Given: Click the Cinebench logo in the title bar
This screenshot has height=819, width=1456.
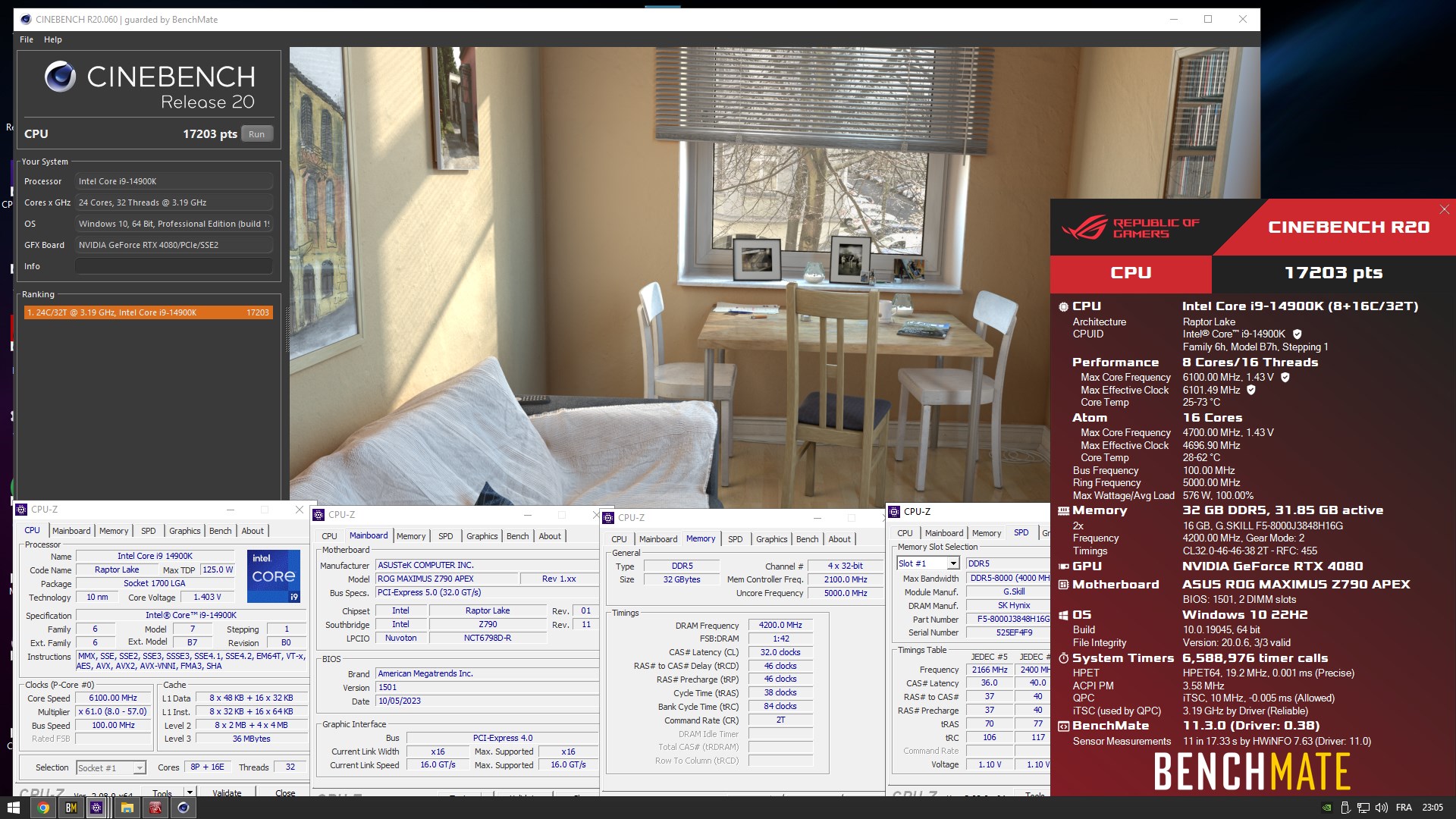Looking at the screenshot, I should click(26, 19).
